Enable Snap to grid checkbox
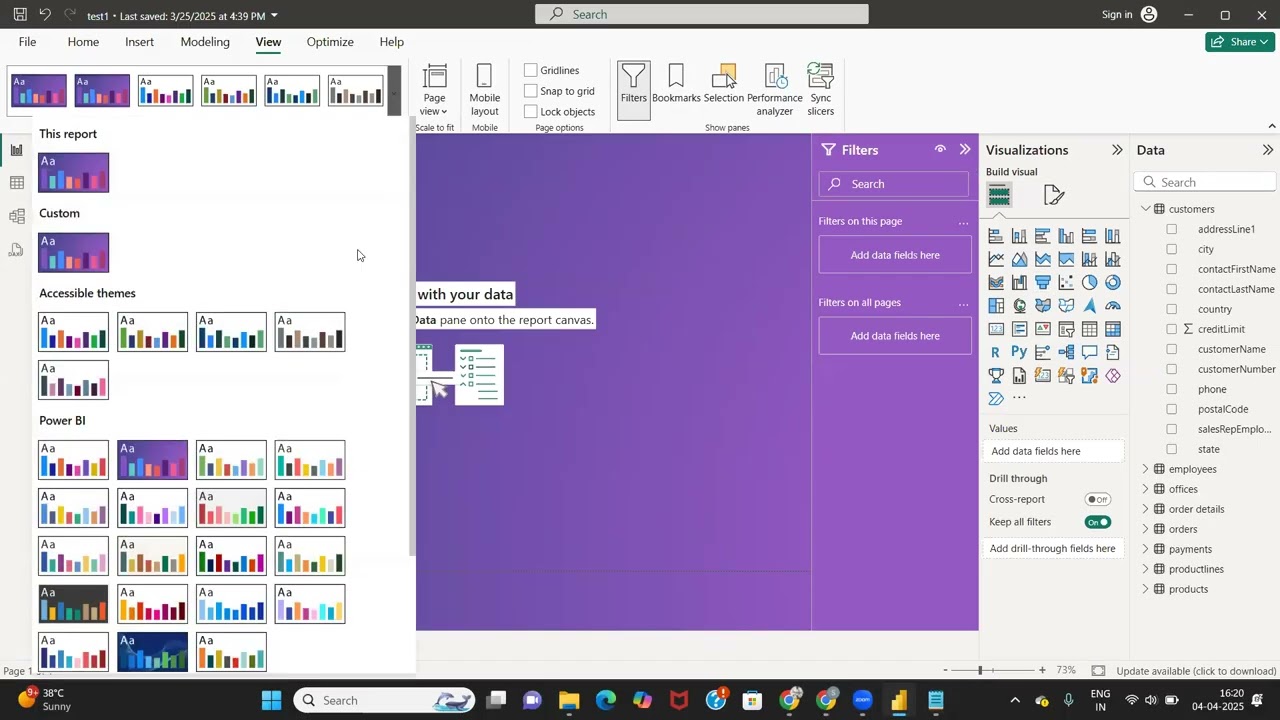 tap(531, 91)
